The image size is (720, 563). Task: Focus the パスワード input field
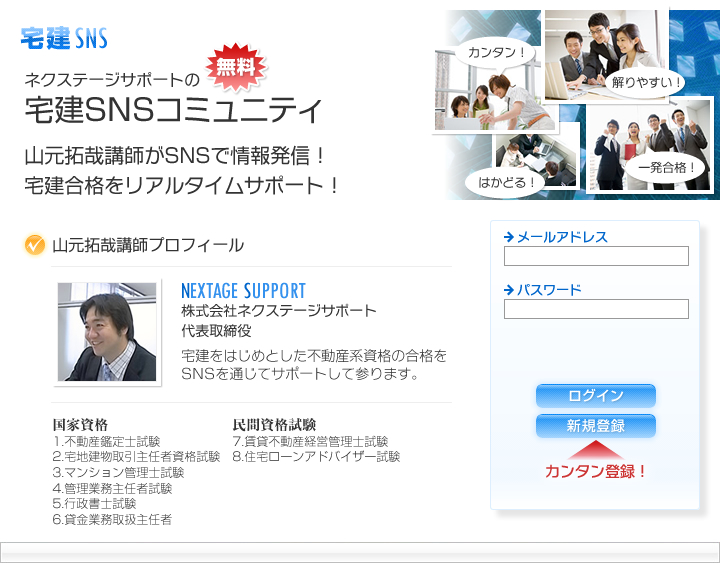click(x=596, y=309)
